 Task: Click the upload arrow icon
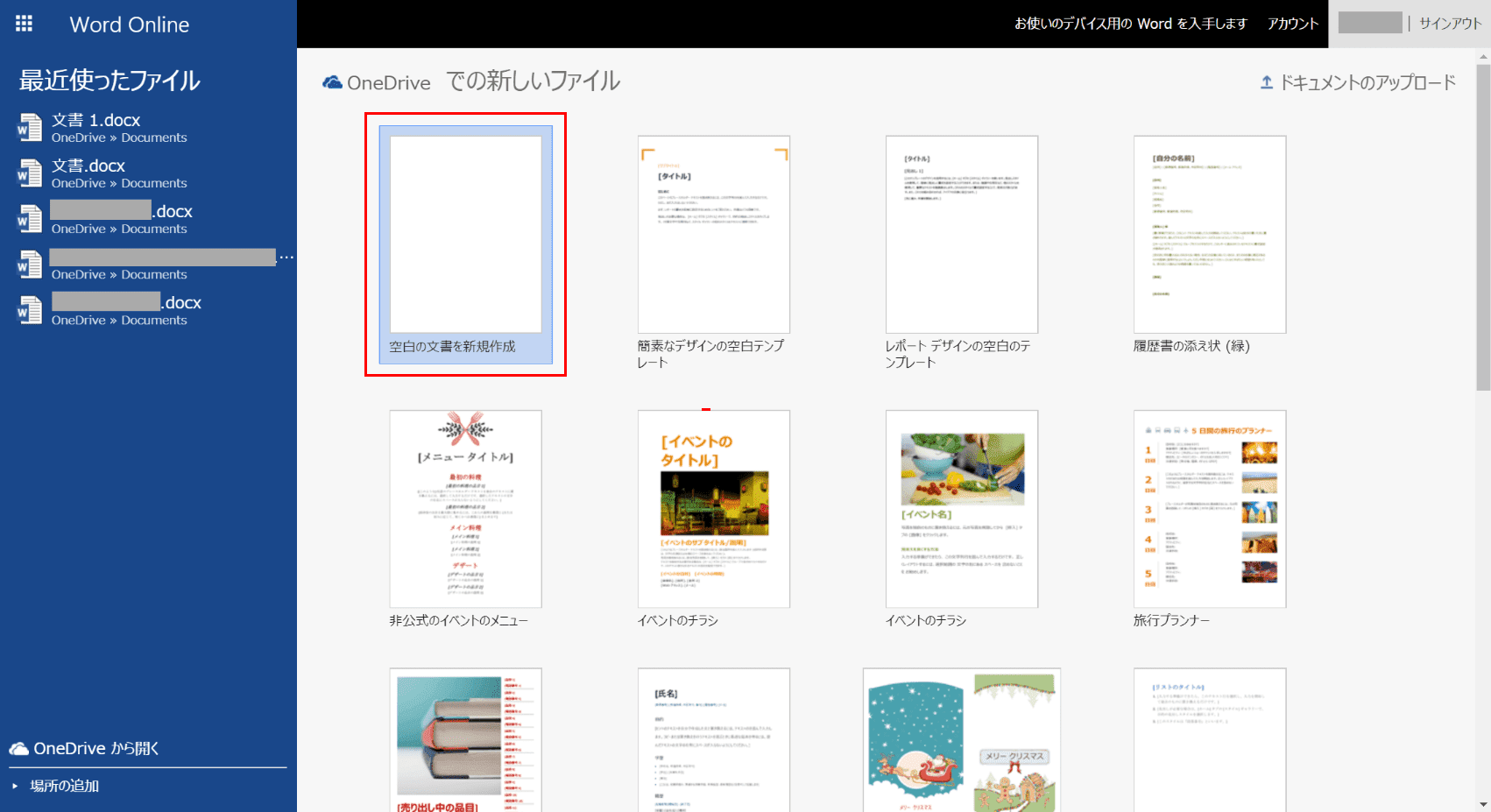click(x=1267, y=82)
